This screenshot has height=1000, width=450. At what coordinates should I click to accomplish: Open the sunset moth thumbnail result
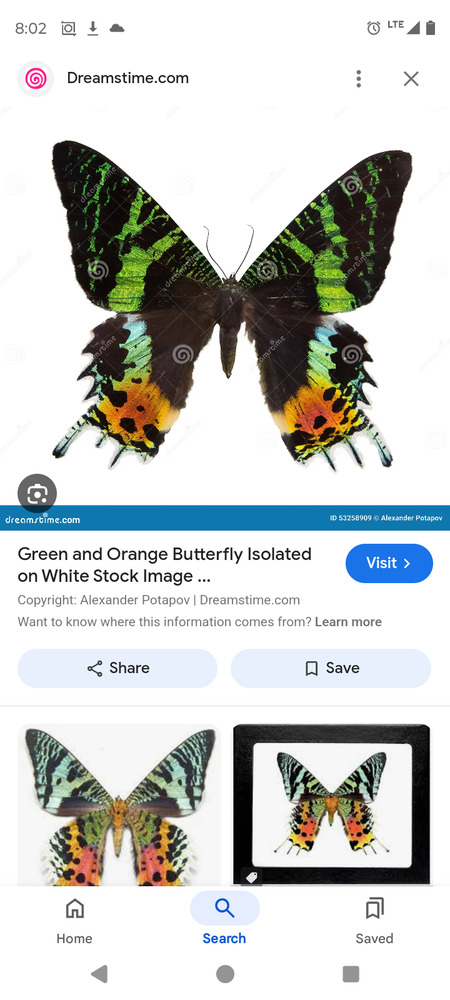(119, 805)
